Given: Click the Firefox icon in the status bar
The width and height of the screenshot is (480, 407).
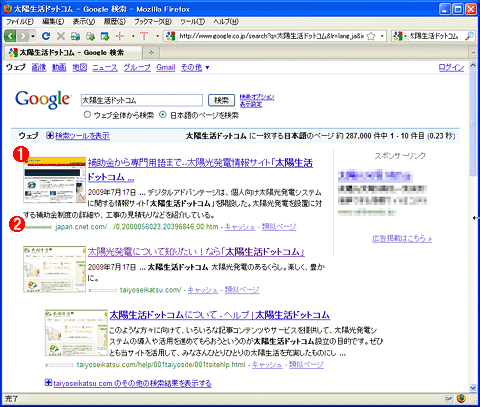Looking at the screenshot, I should click(x=462, y=398).
